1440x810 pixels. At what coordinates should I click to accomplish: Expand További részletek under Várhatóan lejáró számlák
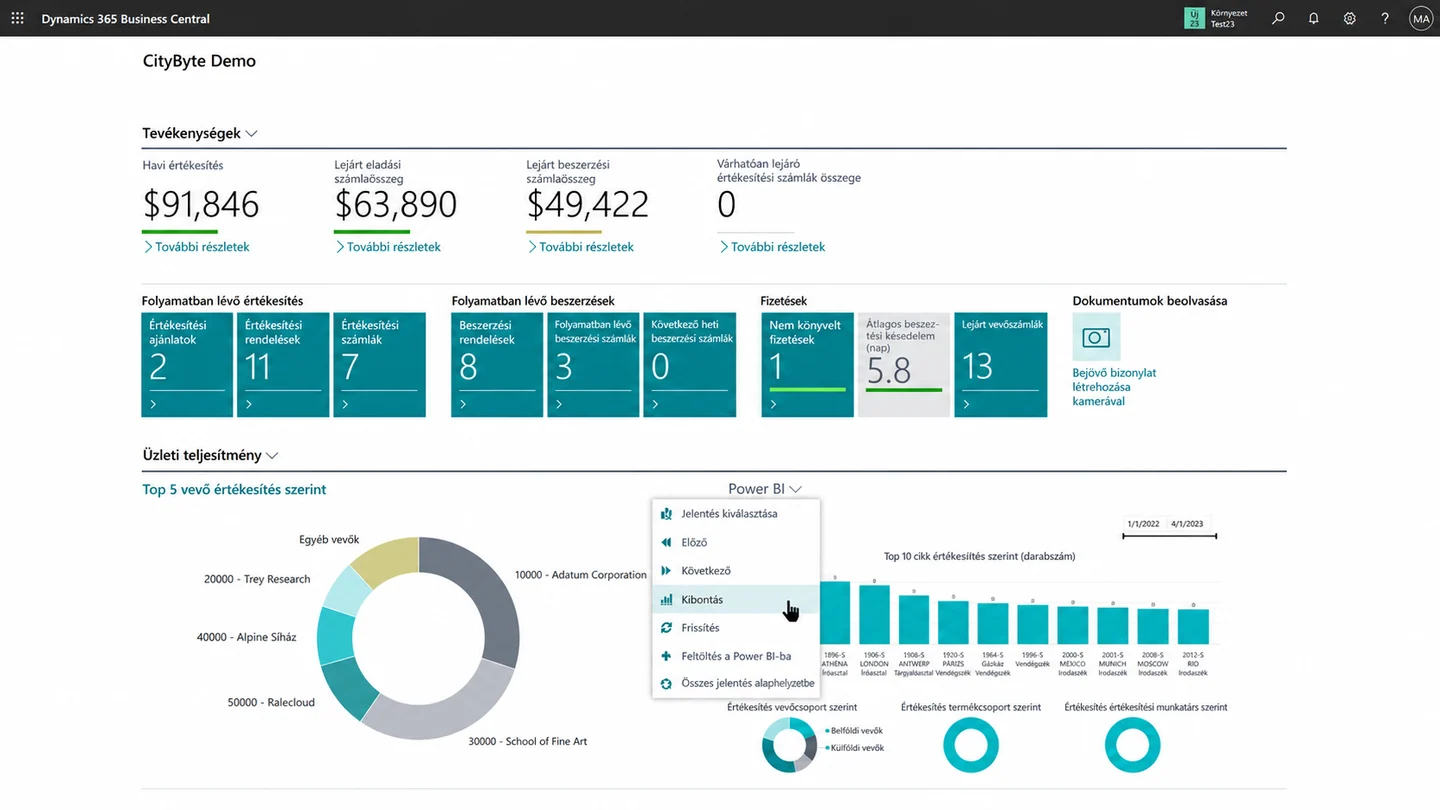coord(772,246)
